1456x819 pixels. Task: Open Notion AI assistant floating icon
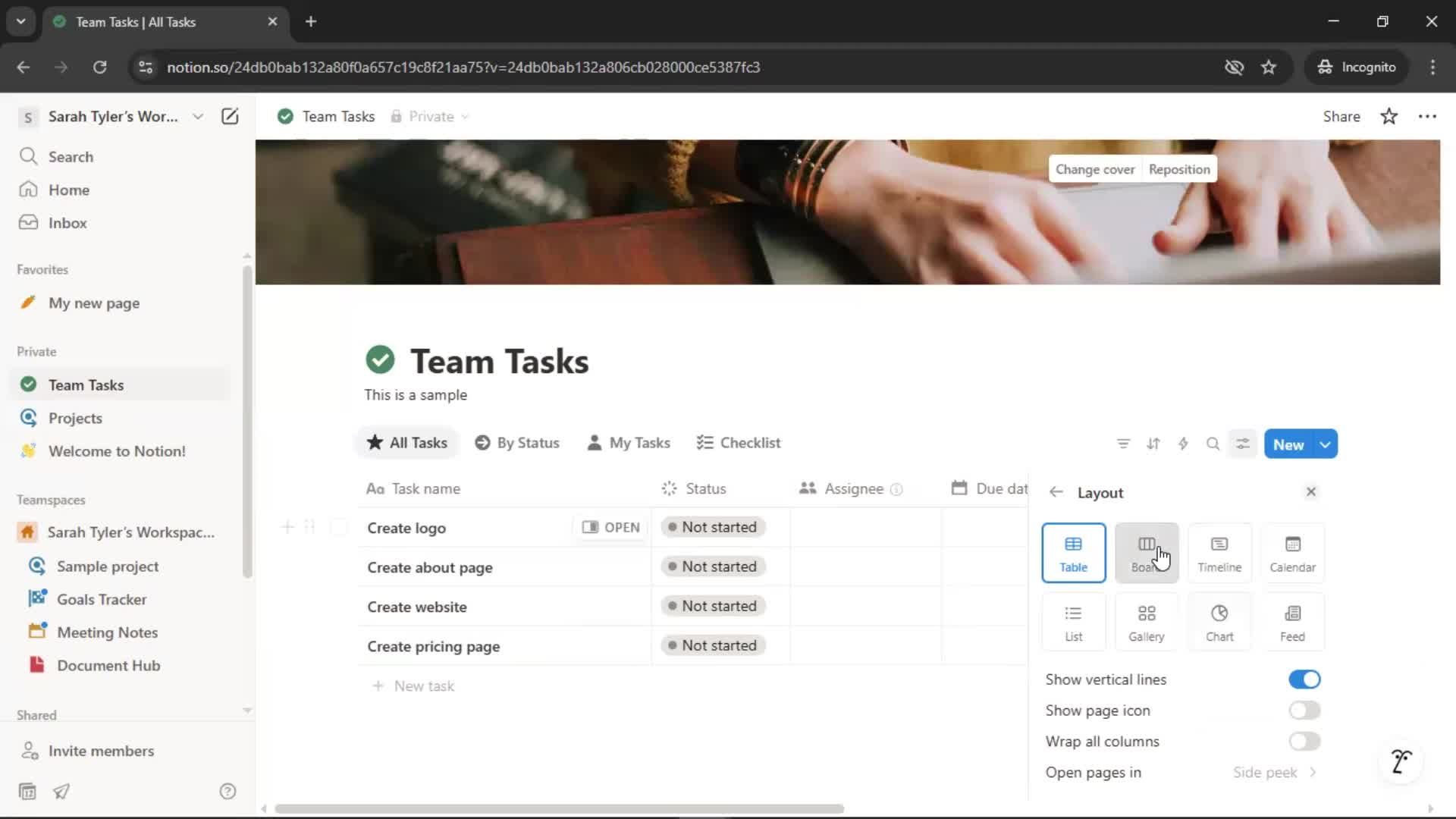click(x=1401, y=761)
